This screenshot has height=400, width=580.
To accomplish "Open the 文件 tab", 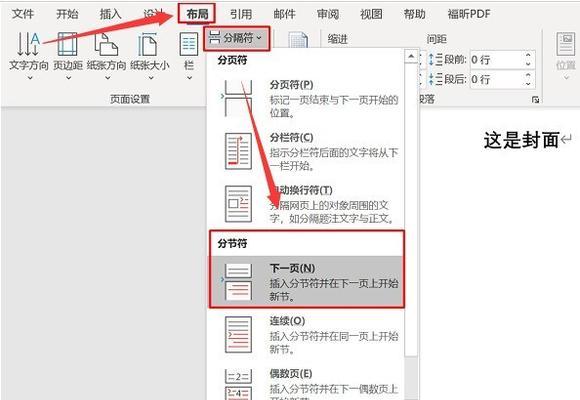I will coord(23,14).
